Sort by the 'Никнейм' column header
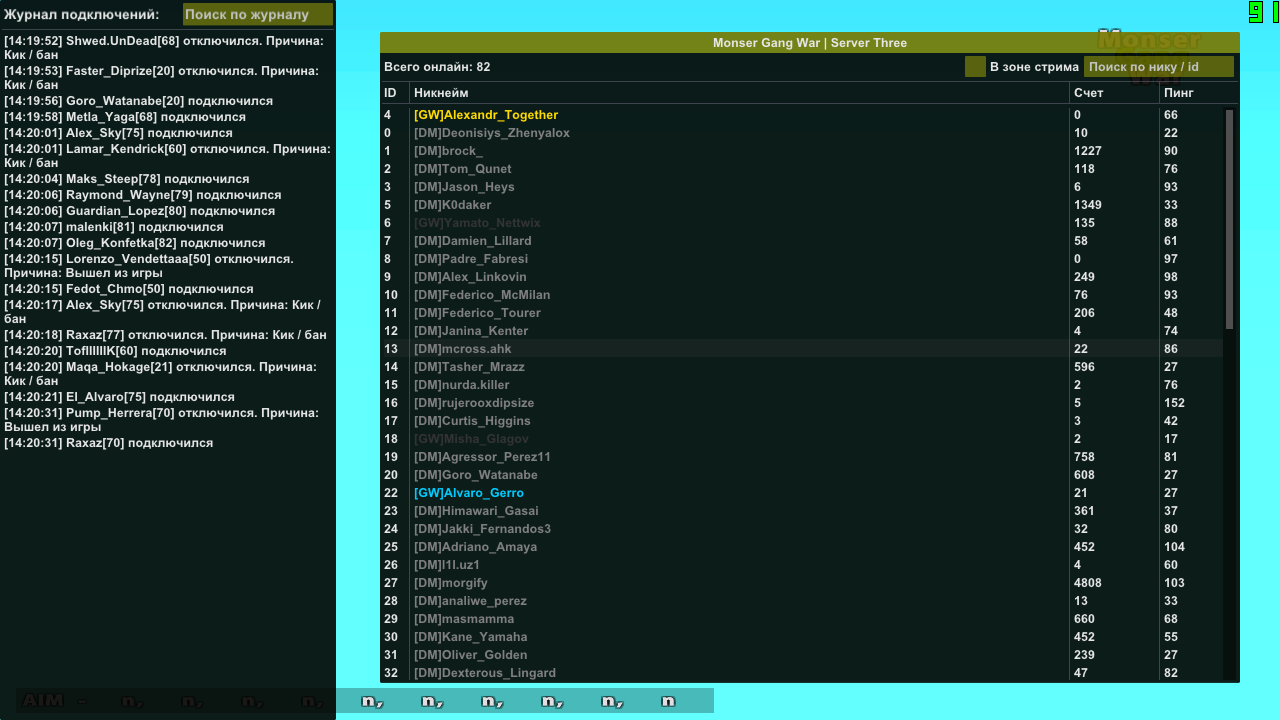 (x=441, y=93)
